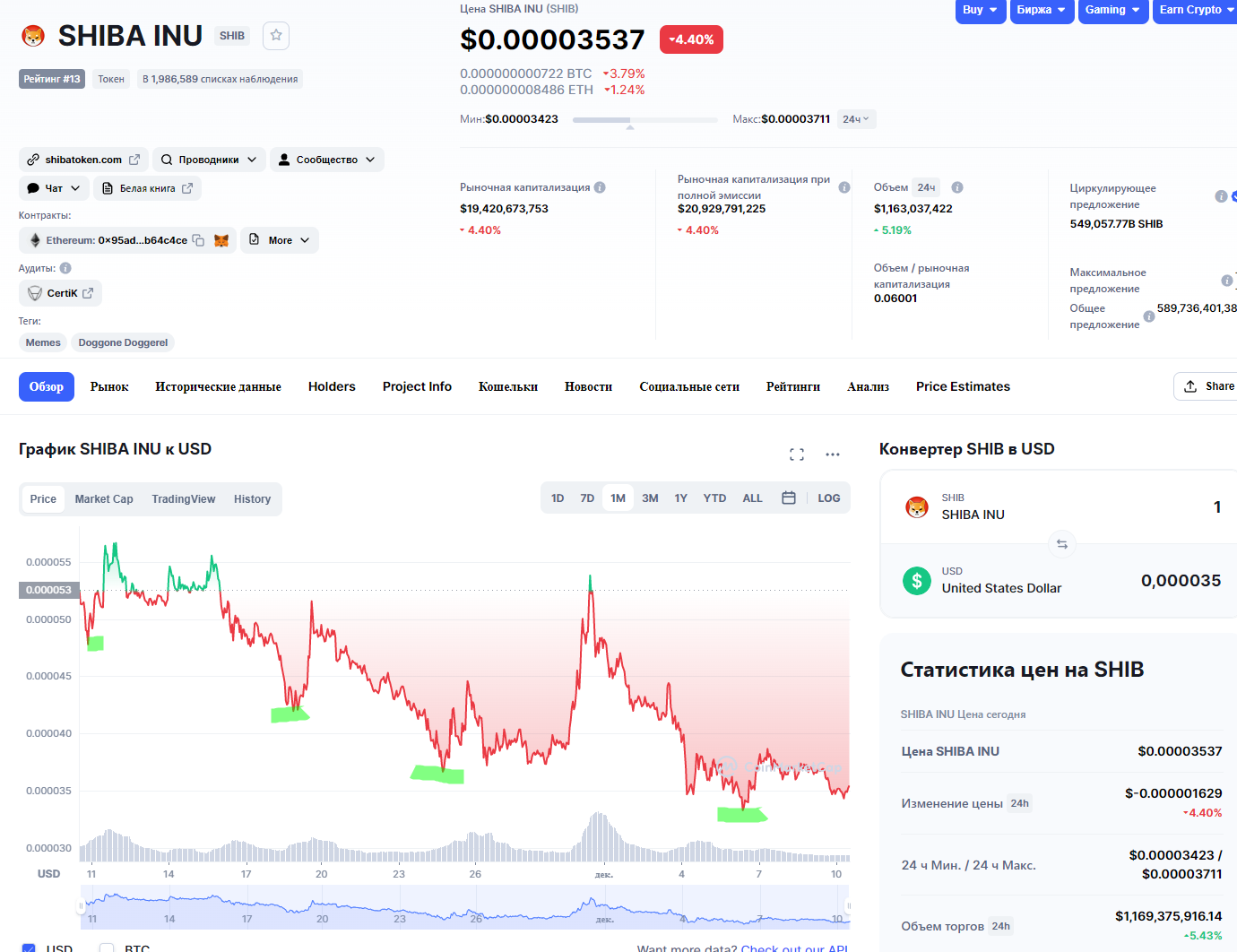
Task: Copy the Ethereum contract address
Action: point(198,240)
